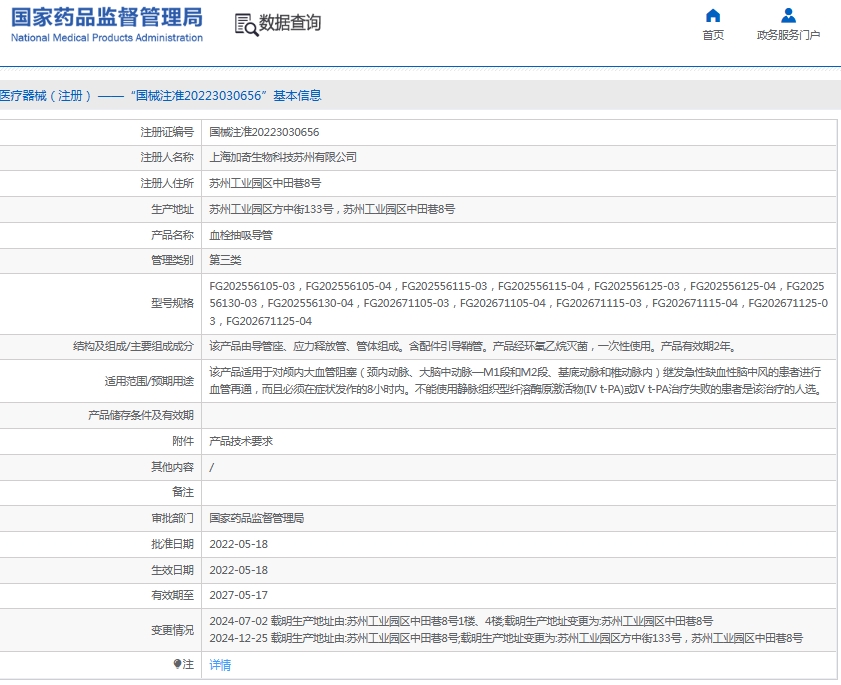
Task: Click the 审批部门 label
Action: (172, 518)
